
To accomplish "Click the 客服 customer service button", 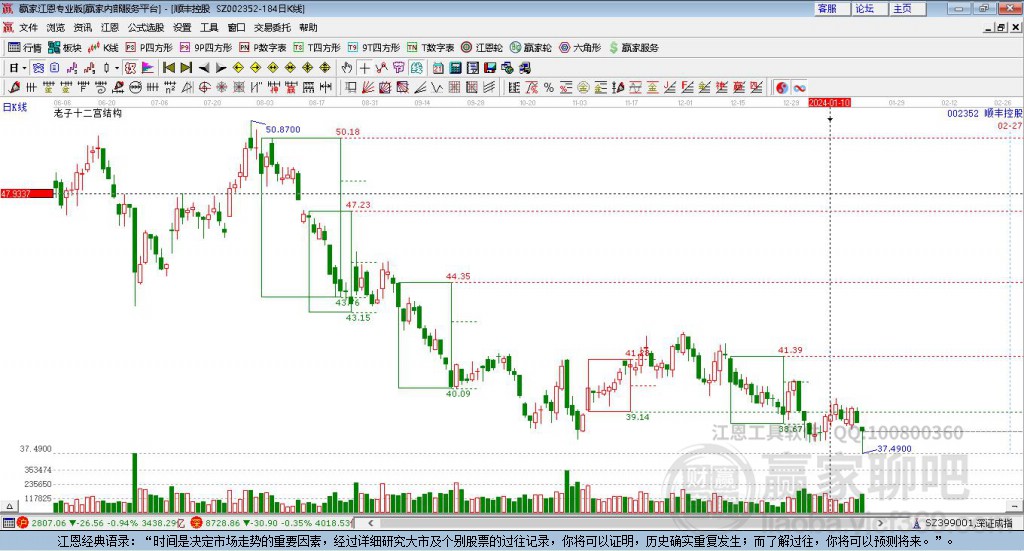I will (832, 8).
